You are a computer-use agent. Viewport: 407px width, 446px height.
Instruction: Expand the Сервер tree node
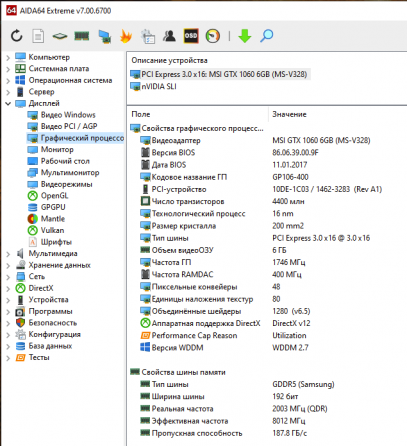pyautogui.click(x=8, y=92)
